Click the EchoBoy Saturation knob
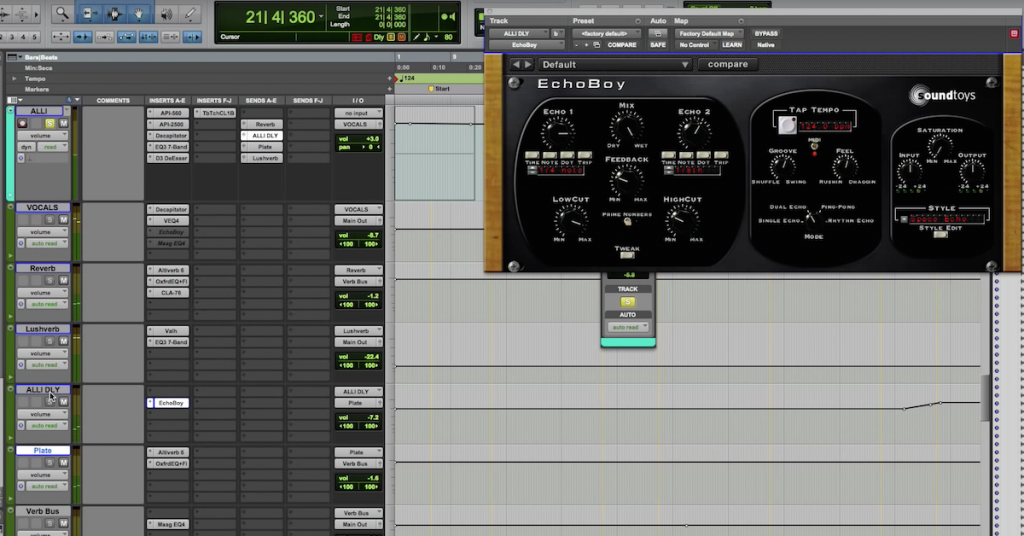The width and height of the screenshot is (1024, 536). click(x=940, y=147)
